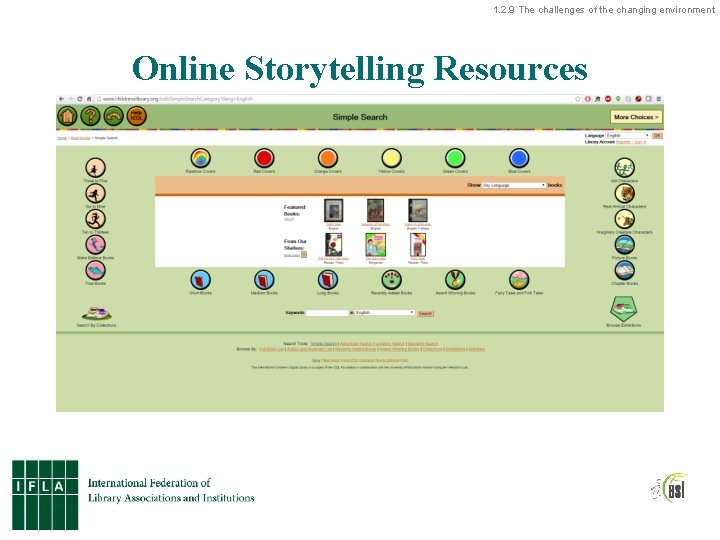Click the green curved-arrow Back icon
The height and width of the screenshot is (540, 720).
click(x=113, y=116)
